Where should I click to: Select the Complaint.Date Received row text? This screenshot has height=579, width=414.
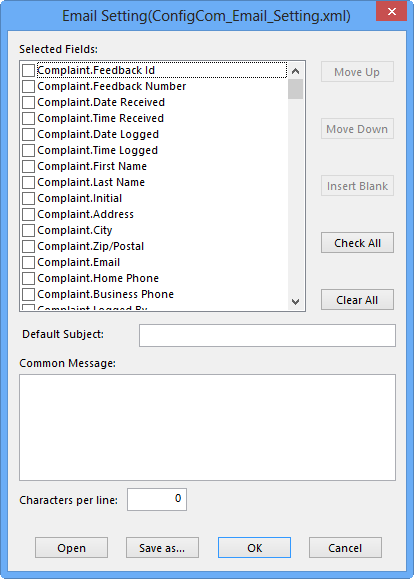point(101,102)
